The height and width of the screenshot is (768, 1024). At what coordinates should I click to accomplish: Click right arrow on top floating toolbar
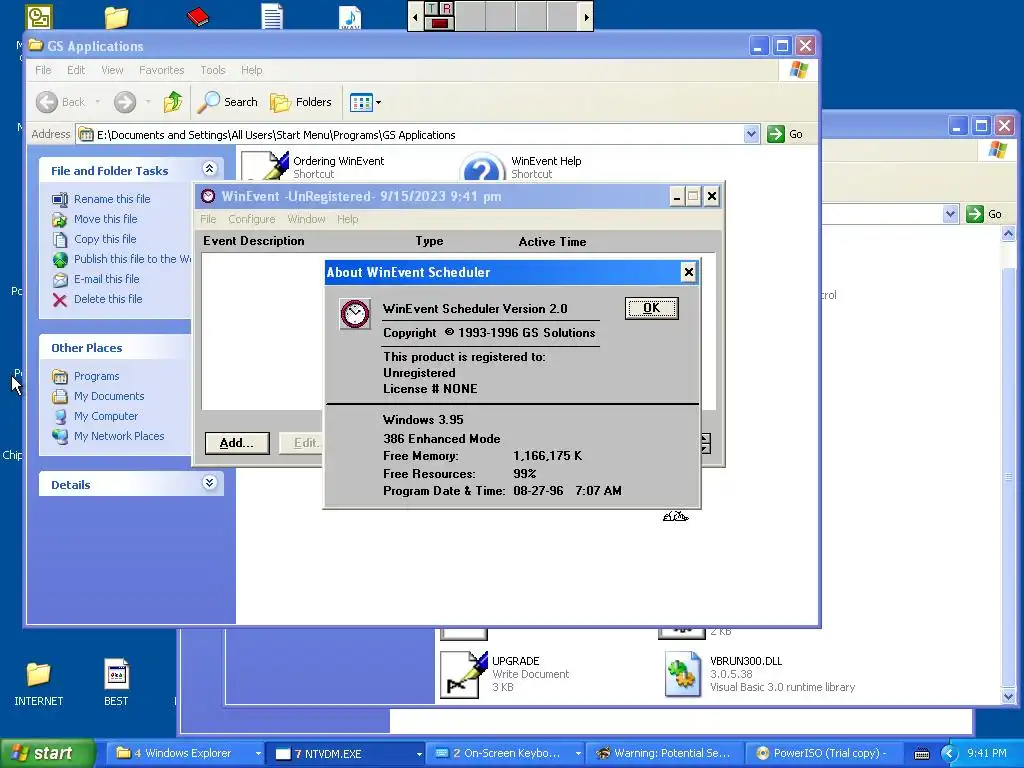click(x=586, y=18)
